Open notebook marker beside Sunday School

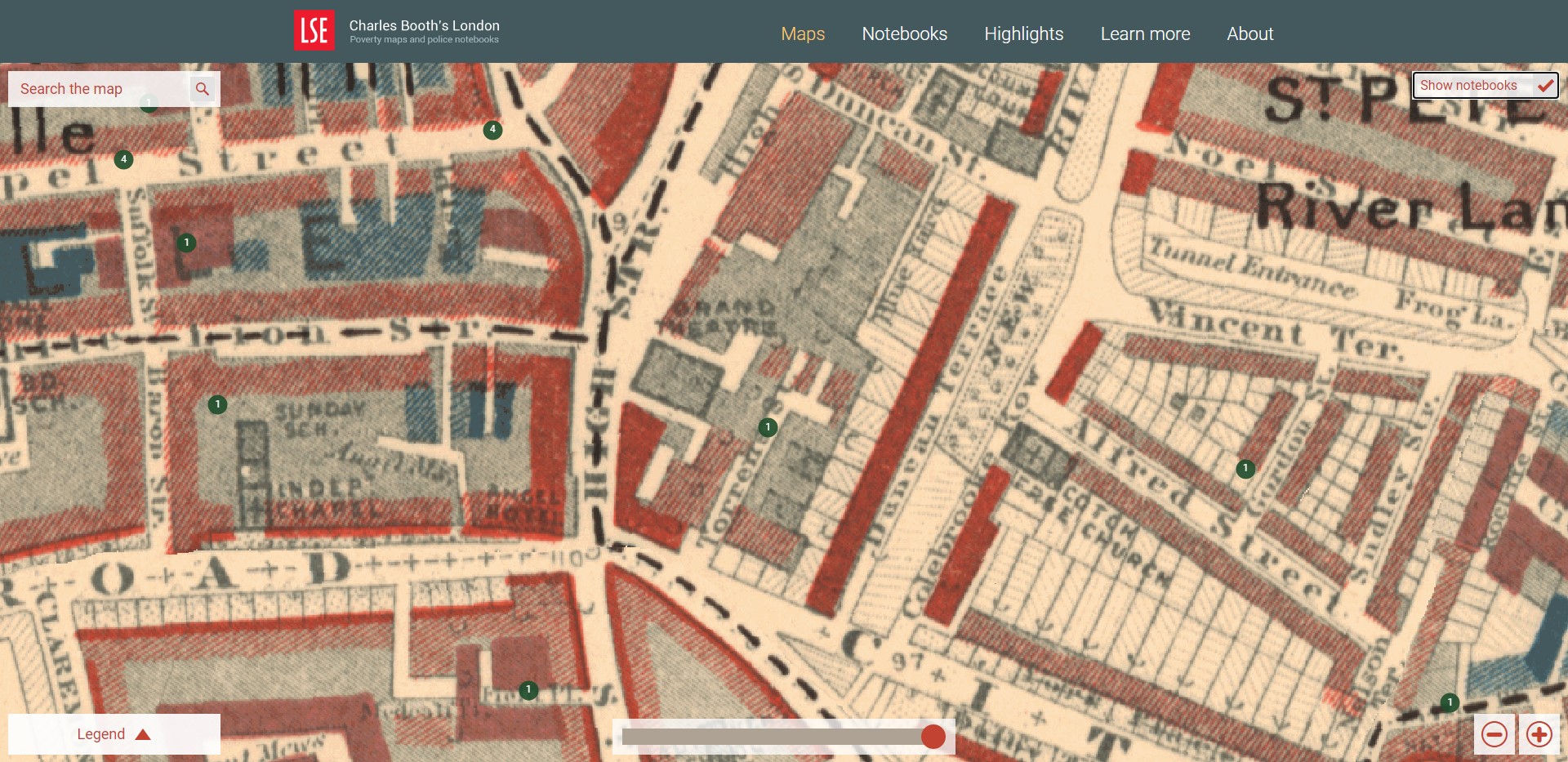(217, 405)
